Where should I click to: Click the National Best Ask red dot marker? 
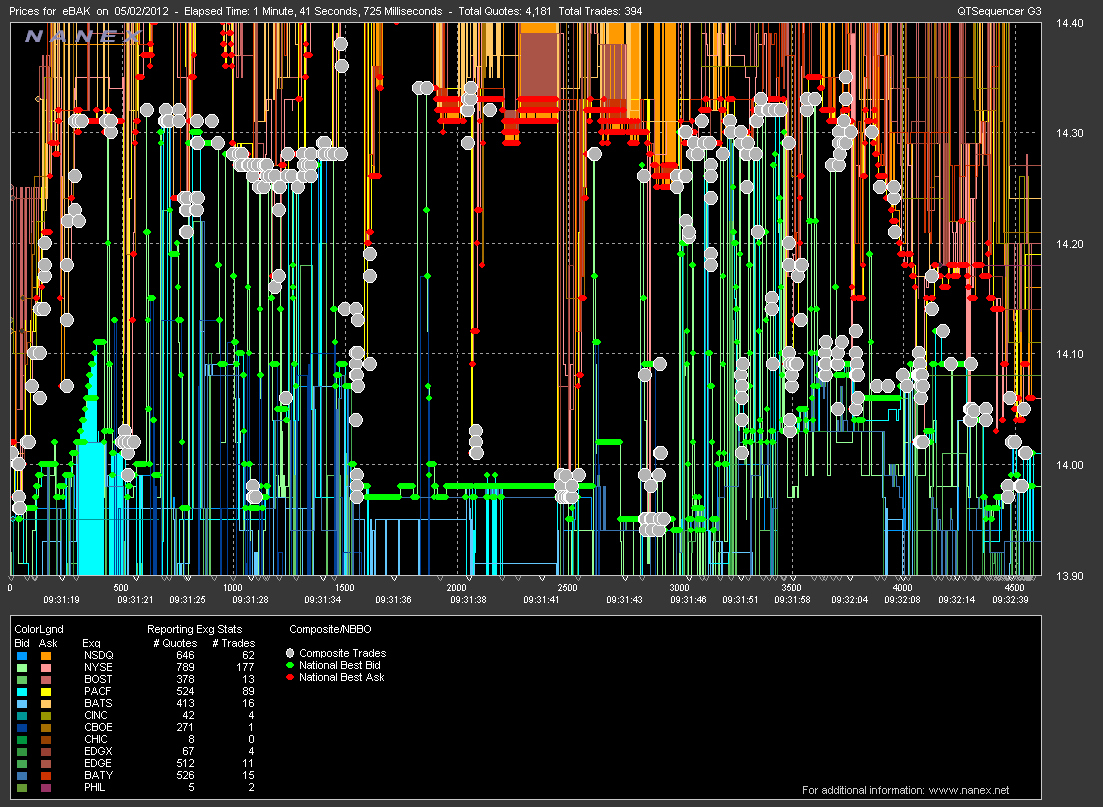click(290, 677)
